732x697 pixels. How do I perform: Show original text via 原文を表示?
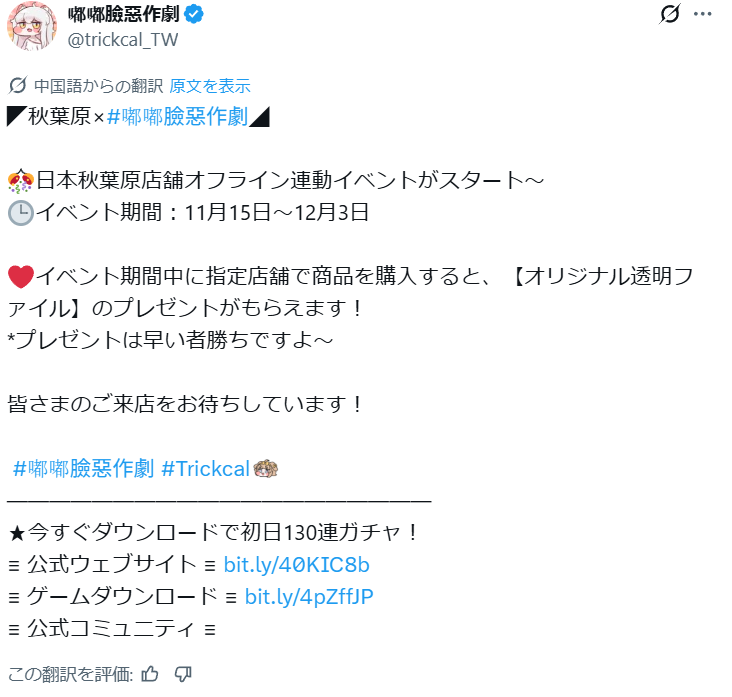point(210,86)
